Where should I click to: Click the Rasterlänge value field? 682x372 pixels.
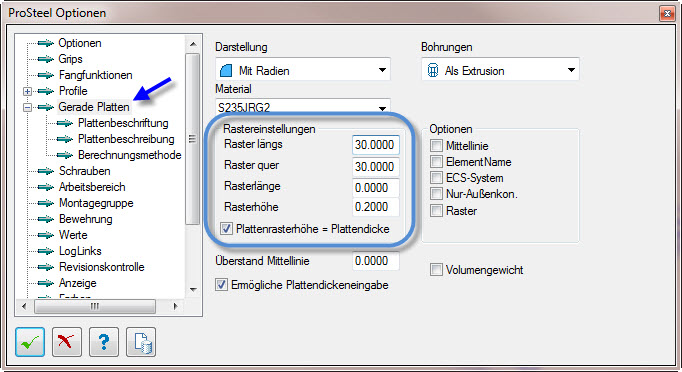pyautogui.click(x=376, y=188)
